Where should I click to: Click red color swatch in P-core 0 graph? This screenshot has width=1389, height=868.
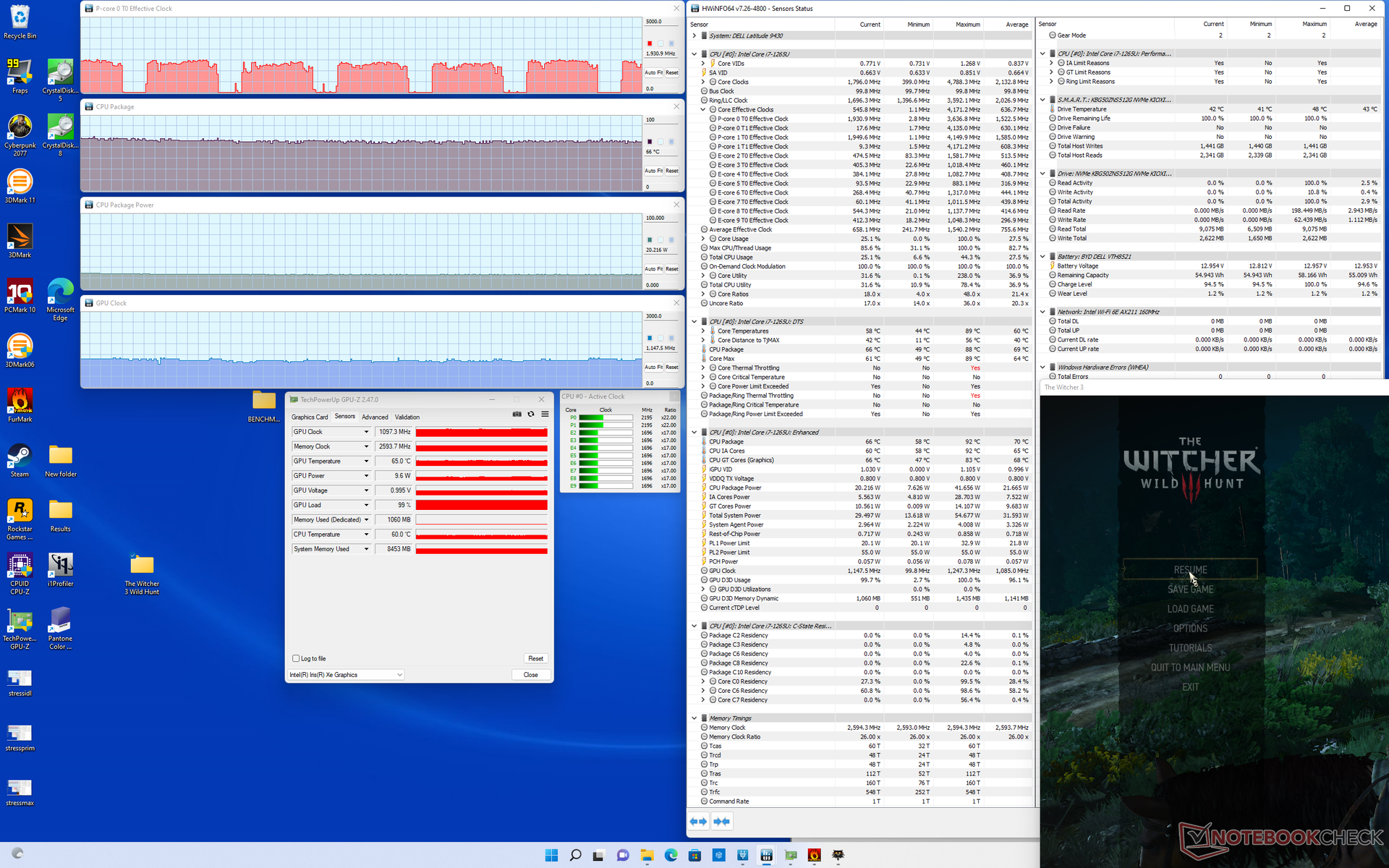[x=650, y=43]
